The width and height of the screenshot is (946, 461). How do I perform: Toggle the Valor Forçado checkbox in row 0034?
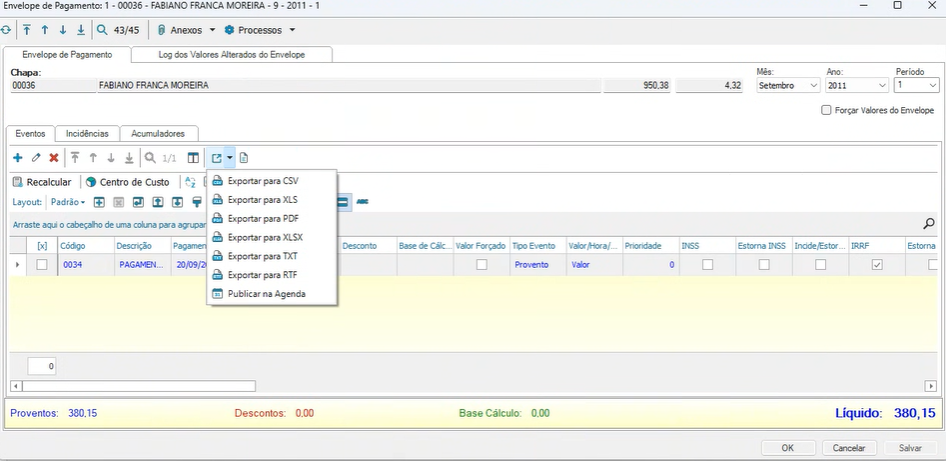tap(481, 264)
